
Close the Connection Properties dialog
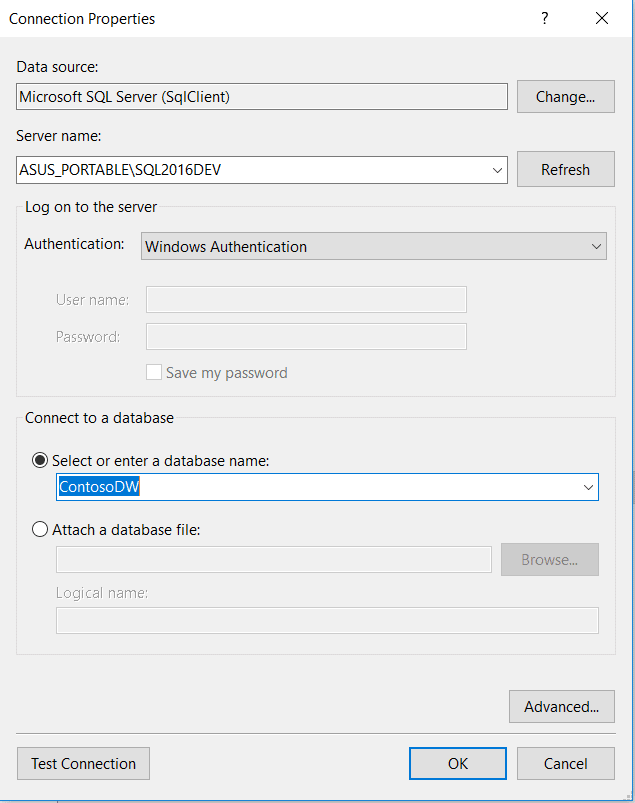click(x=601, y=18)
